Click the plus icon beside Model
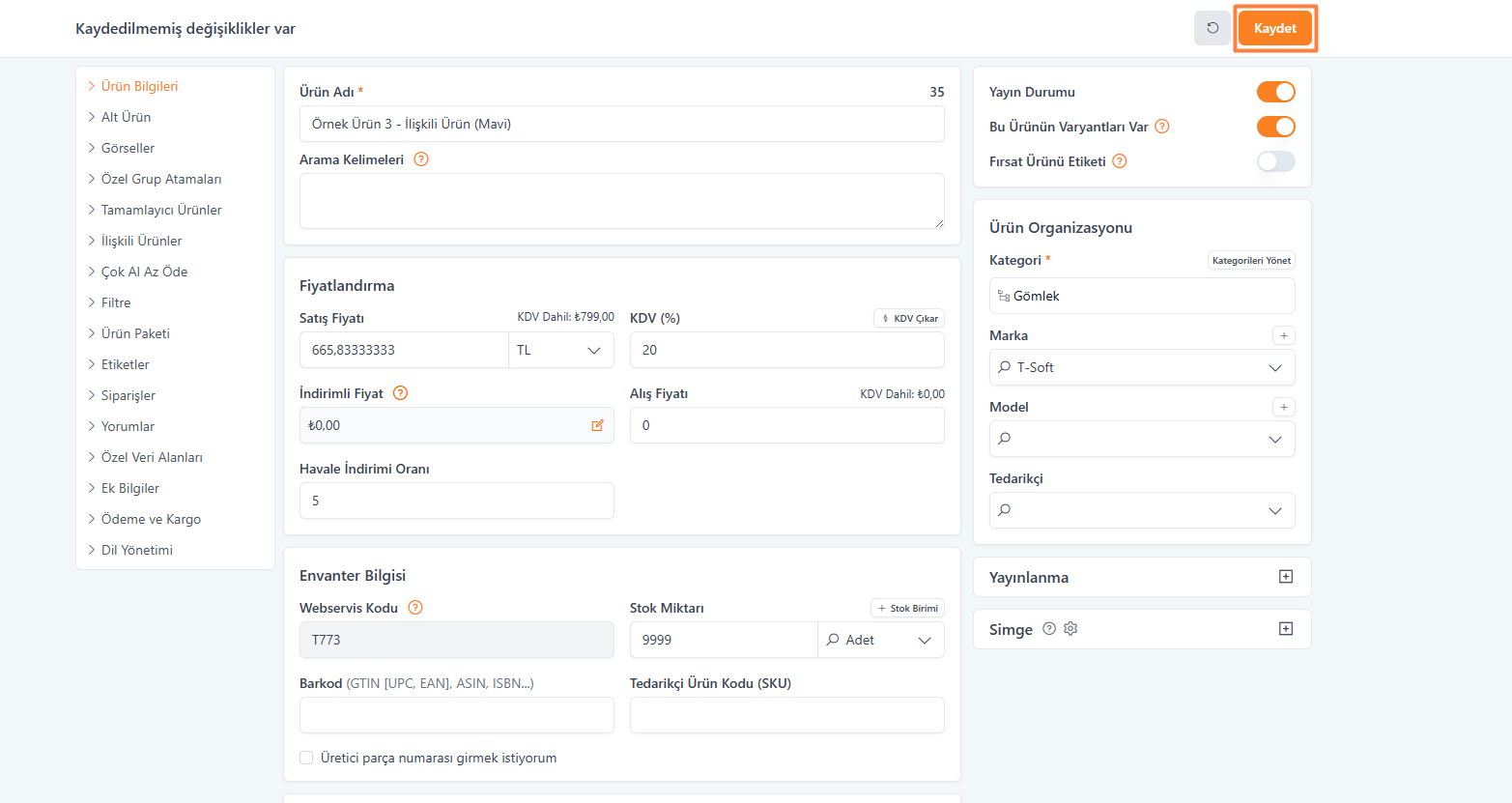The image size is (1512, 803). 1283,407
